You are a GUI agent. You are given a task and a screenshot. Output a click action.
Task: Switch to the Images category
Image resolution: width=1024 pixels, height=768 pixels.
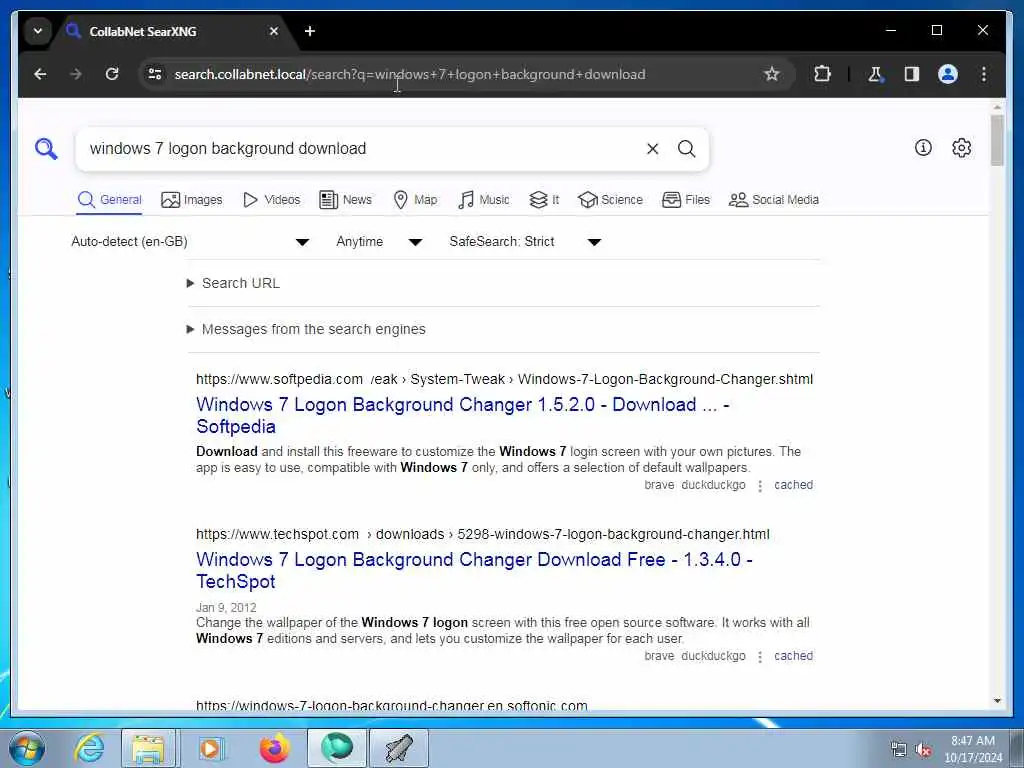click(x=191, y=200)
